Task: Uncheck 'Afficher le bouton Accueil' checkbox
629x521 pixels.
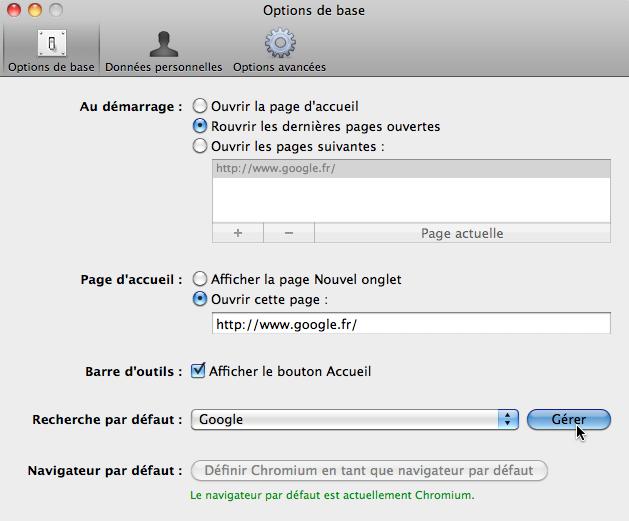Action: (x=198, y=371)
